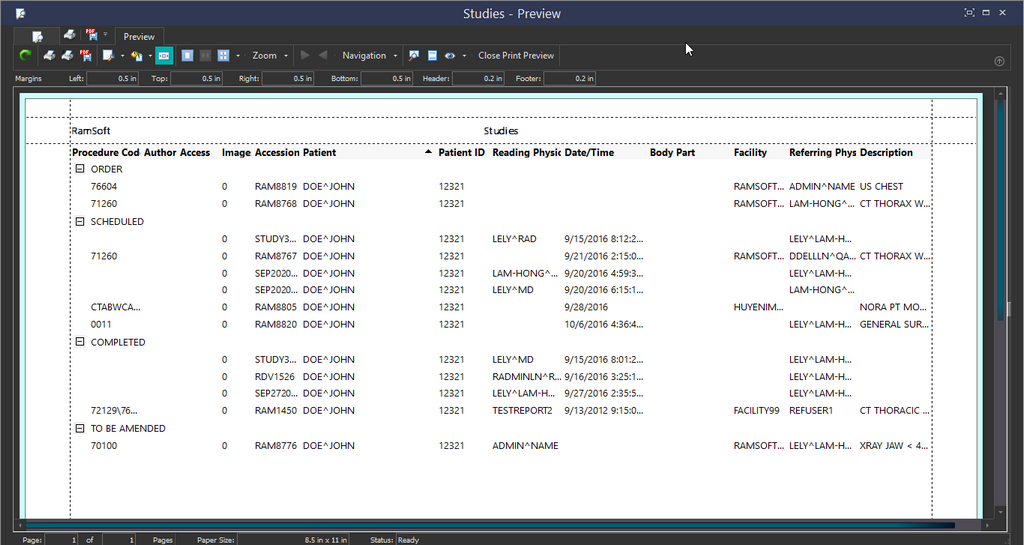The image size is (1024, 545).
Task: Click the green Refresh icon in toolbar
Action: coord(25,56)
